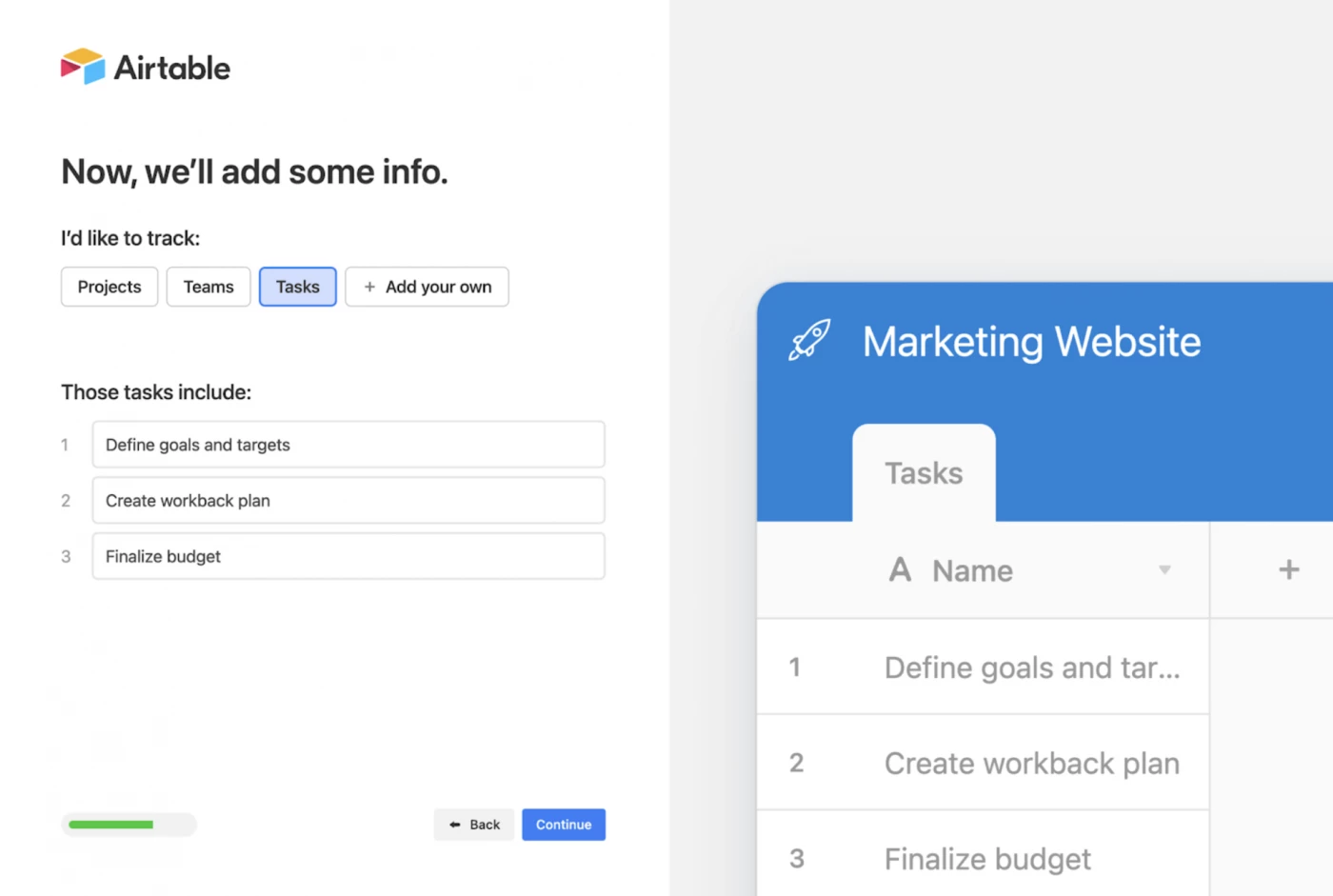Click the rocket icon beside Marketing Website
1333x896 pixels.
pos(809,340)
